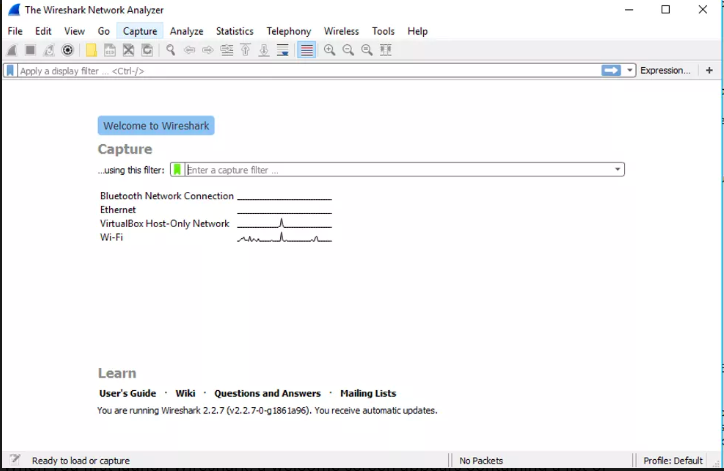Select the VirtualBox Host-Only Network interface
The width and height of the screenshot is (724, 471).
(x=164, y=223)
